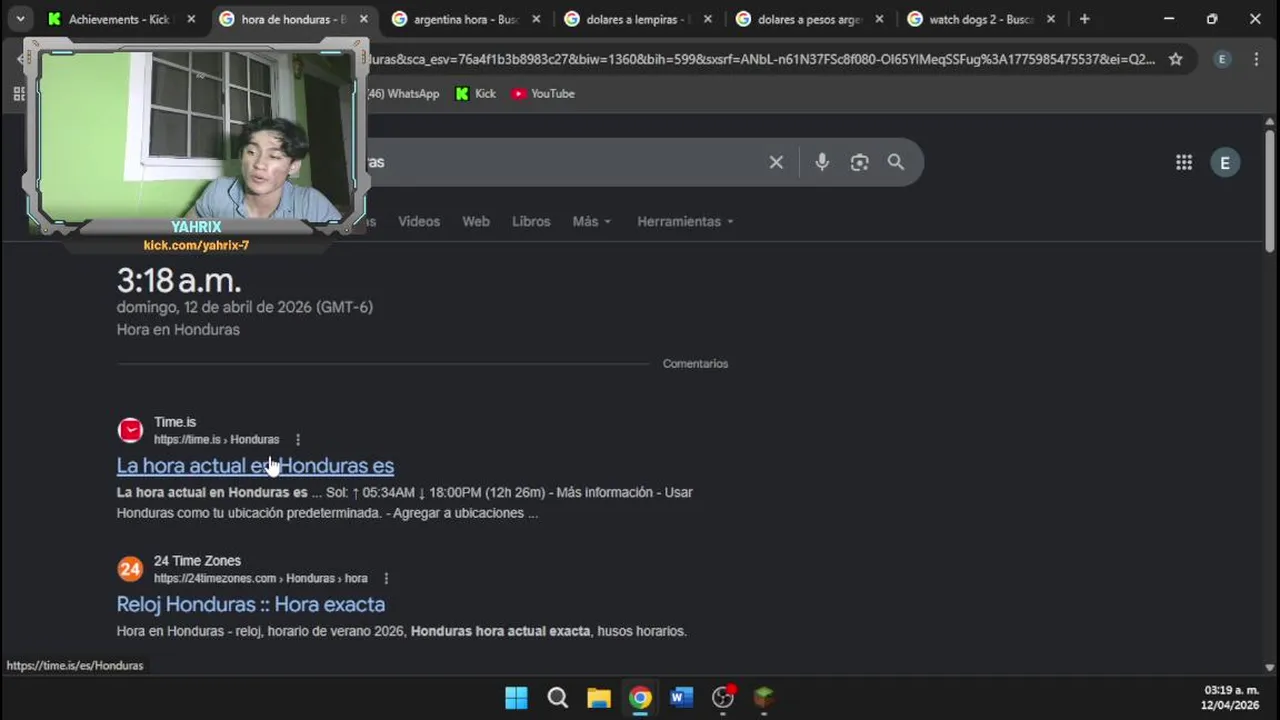This screenshot has height=720, width=1280.
Task: Open the Minecraft taskbar icon
Action: click(764, 697)
